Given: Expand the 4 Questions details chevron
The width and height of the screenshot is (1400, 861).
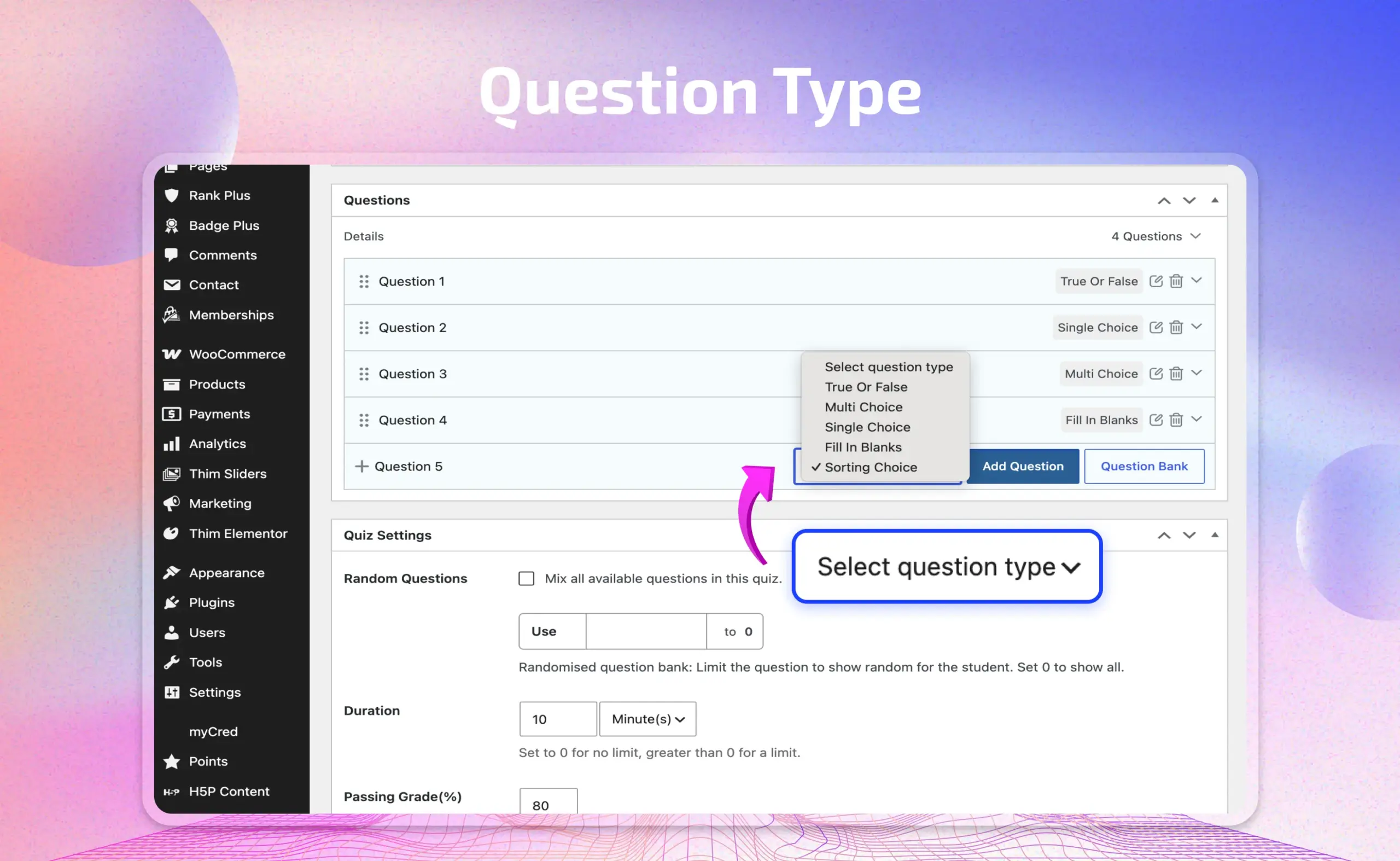Looking at the screenshot, I should coord(1195,236).
